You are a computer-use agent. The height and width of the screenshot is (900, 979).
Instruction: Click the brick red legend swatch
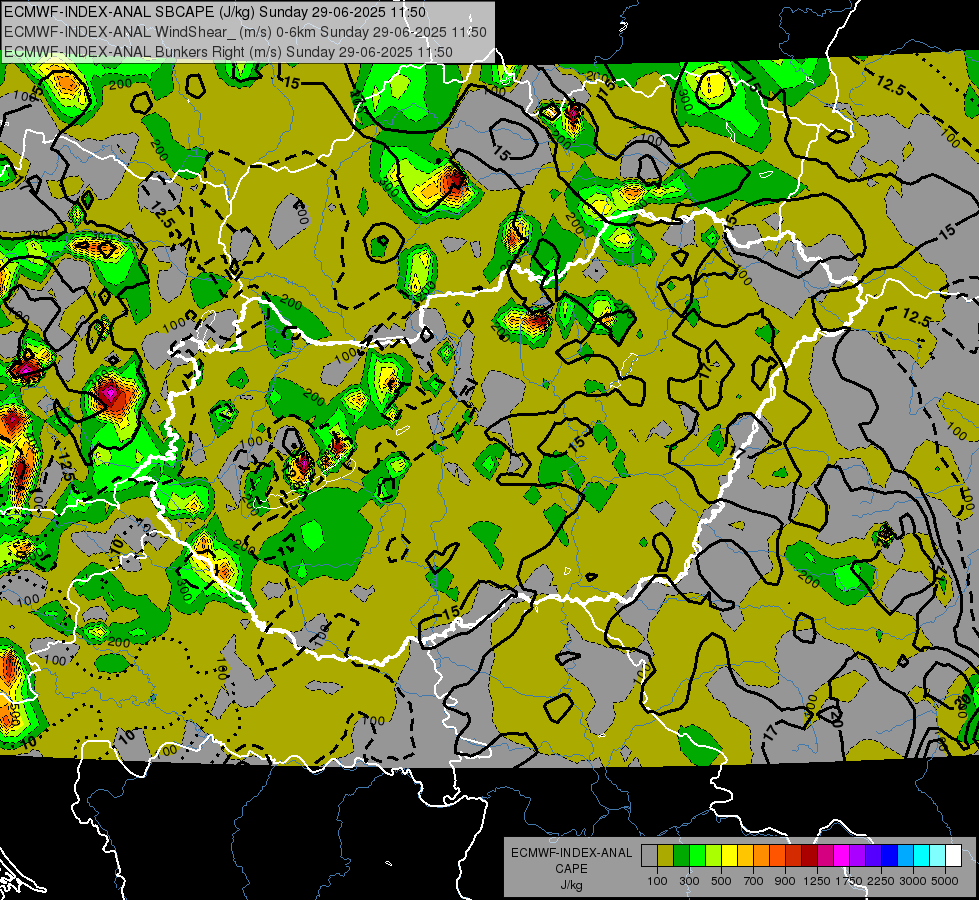click(x=794, y=856)
